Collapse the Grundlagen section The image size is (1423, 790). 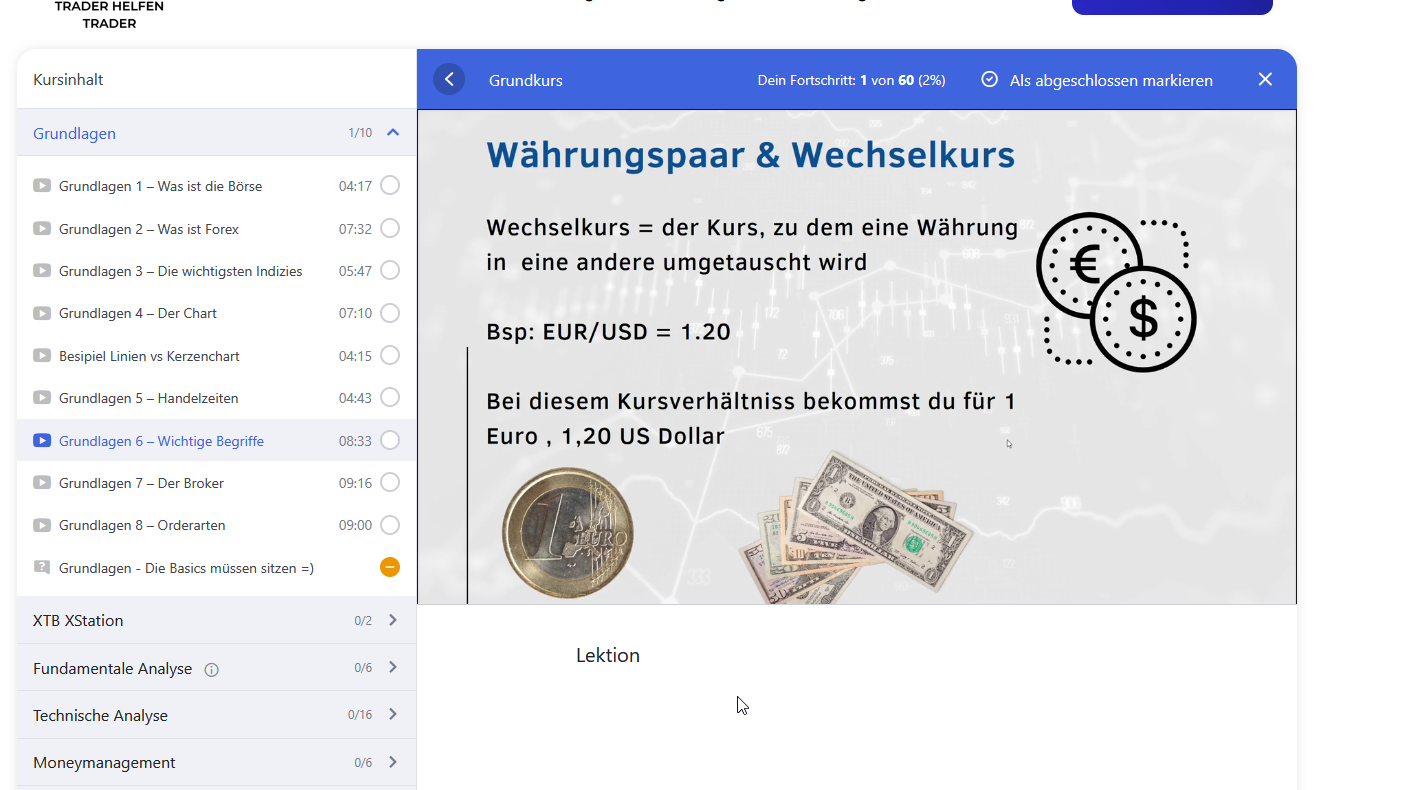tap(393, 133)
